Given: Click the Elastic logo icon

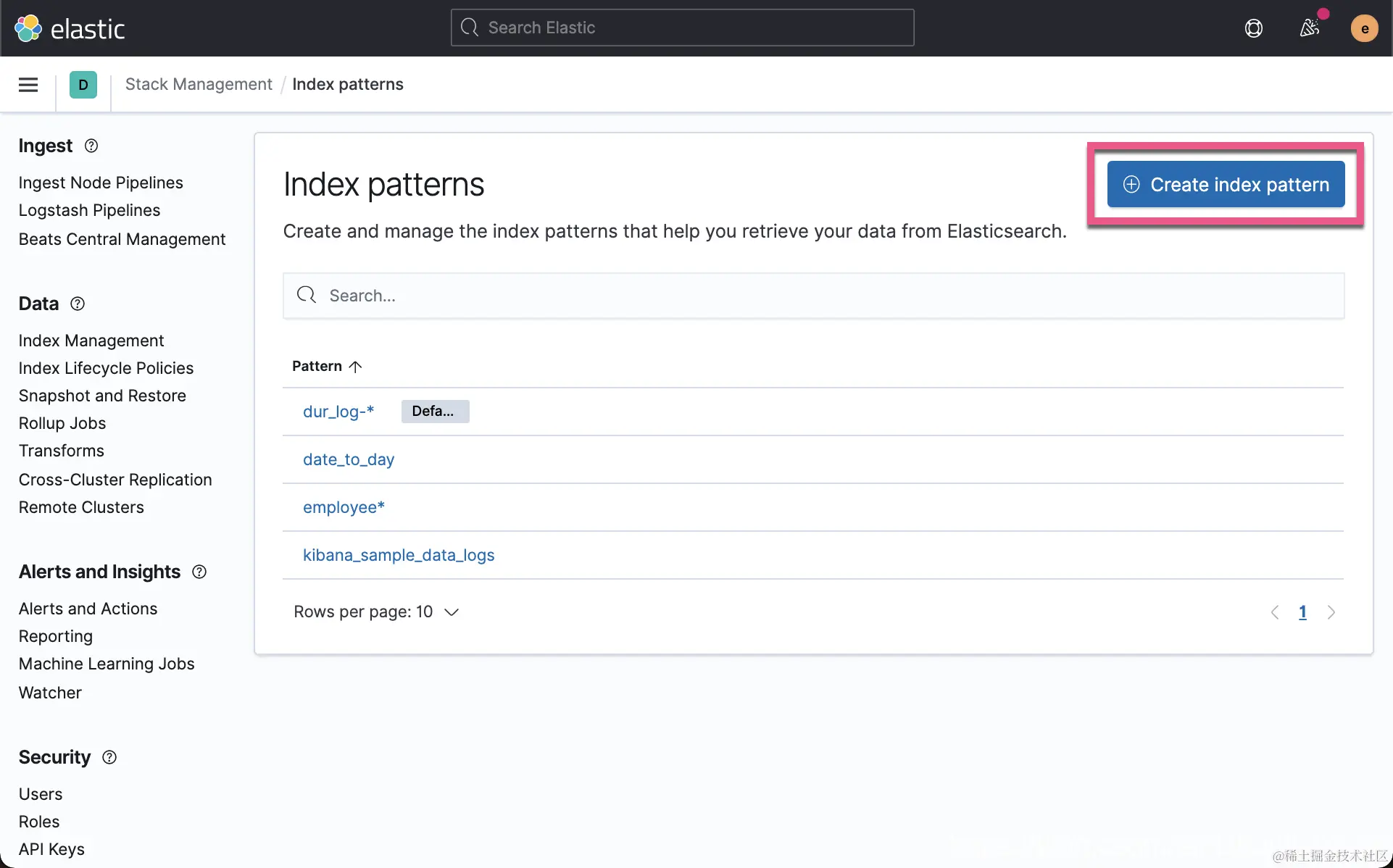Looking at the screenshot, I should [x=28, y=28].
